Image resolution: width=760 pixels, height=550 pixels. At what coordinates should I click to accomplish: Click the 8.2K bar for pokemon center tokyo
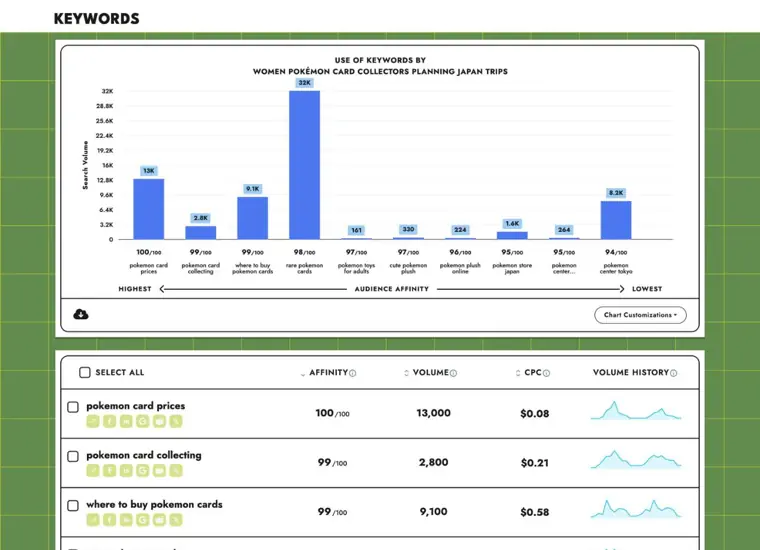[x=616, y=220]
